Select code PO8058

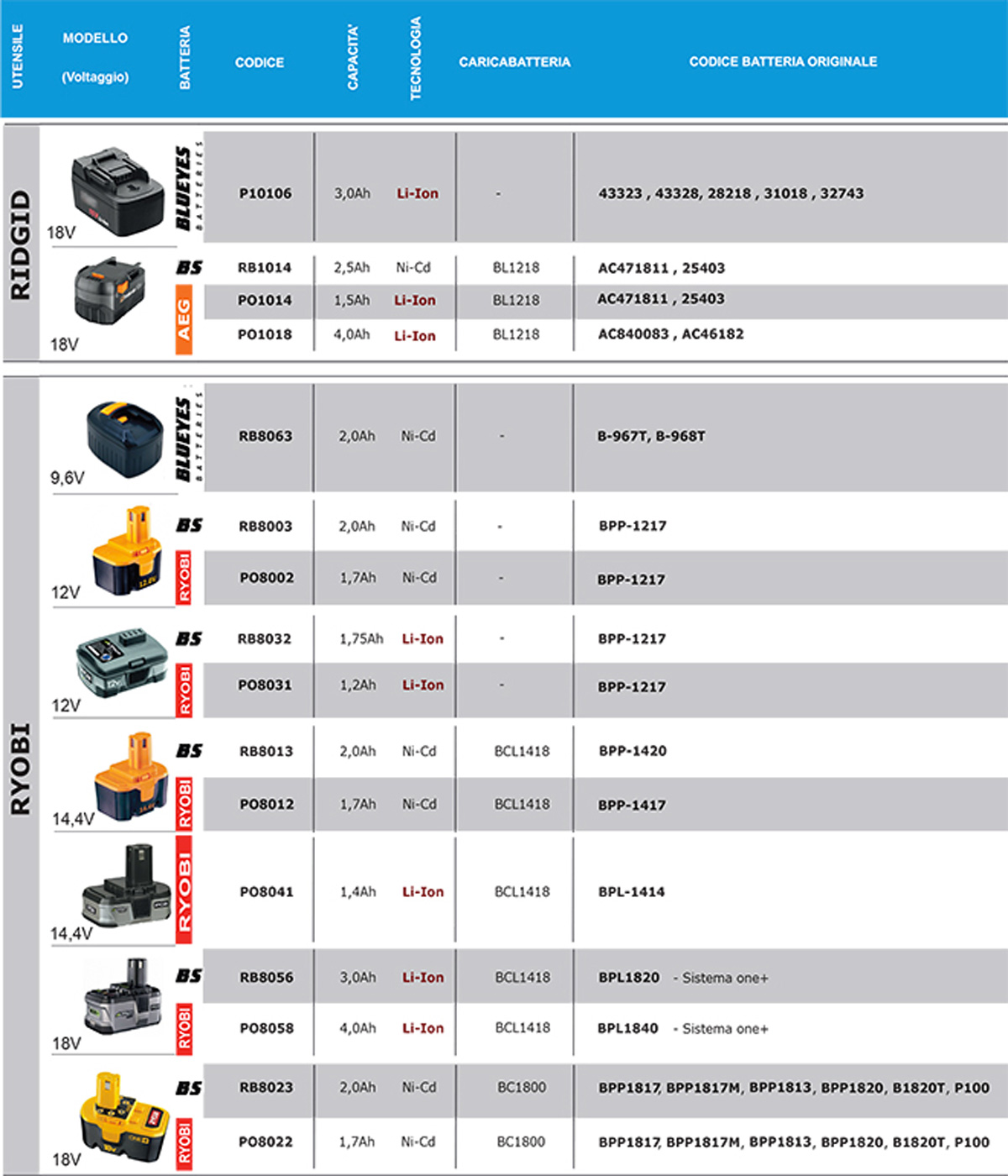(x=267, y=1028)
